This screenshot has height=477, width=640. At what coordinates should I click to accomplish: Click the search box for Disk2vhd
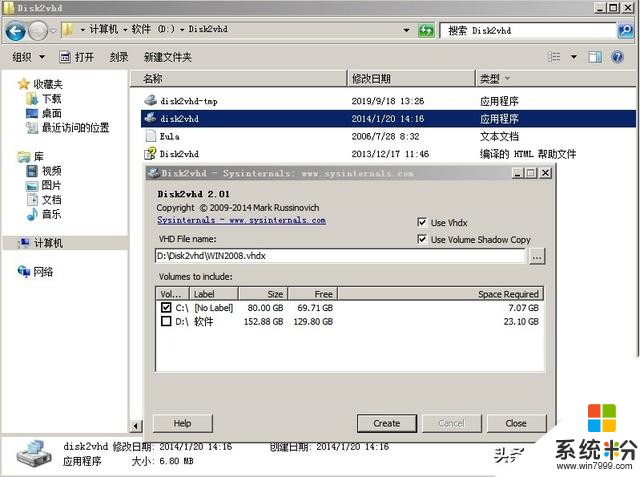pyautogui.click(x=528, y=31)
